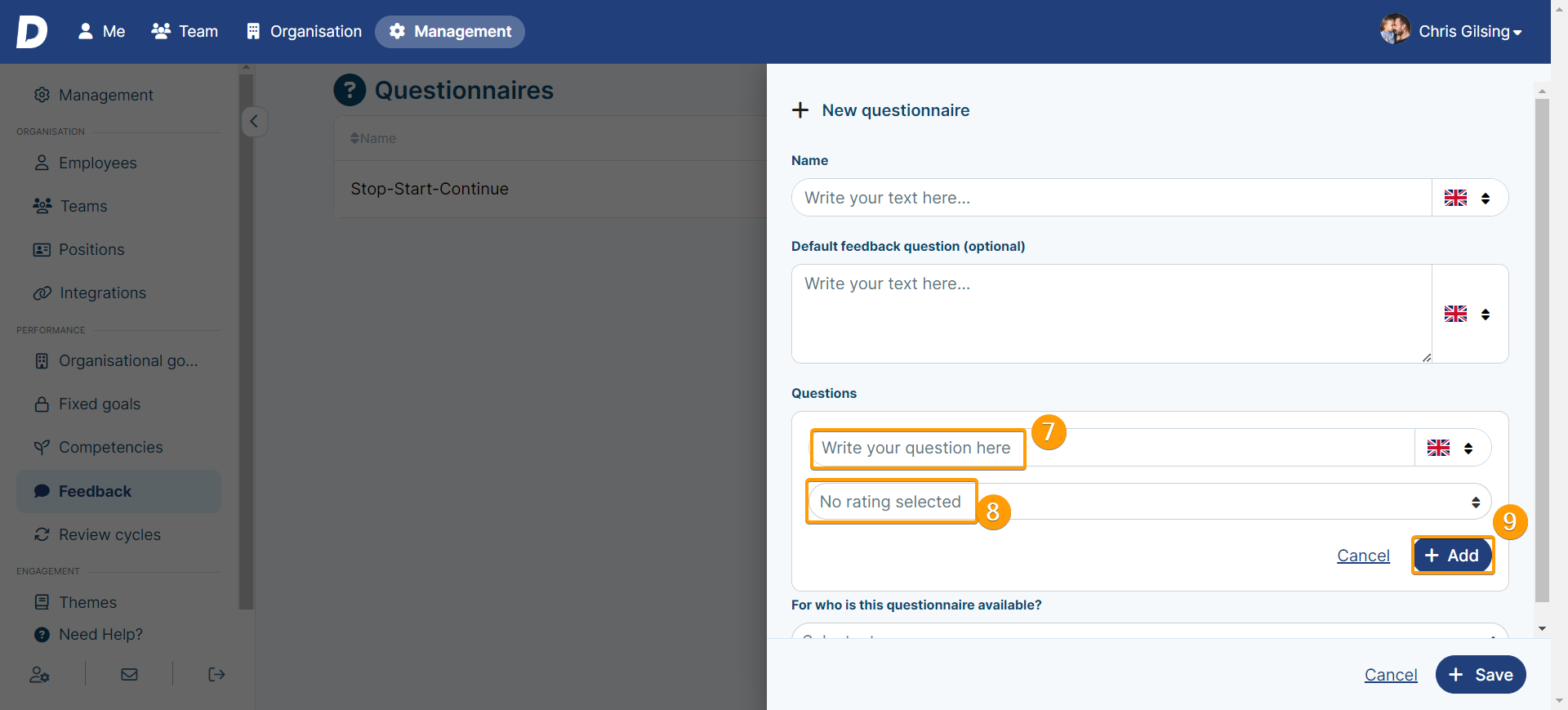This screenshot has height=710, width=1568.
Task: Select the Management tab
Action: 450,32
